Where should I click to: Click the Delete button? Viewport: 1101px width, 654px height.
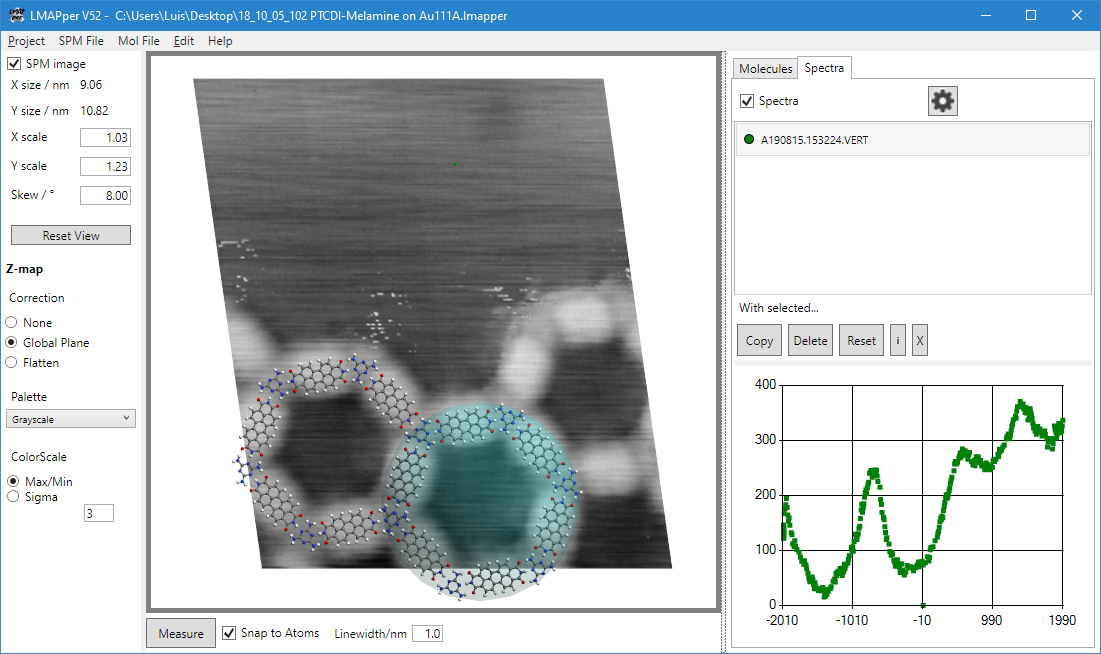tap(810, 340)
